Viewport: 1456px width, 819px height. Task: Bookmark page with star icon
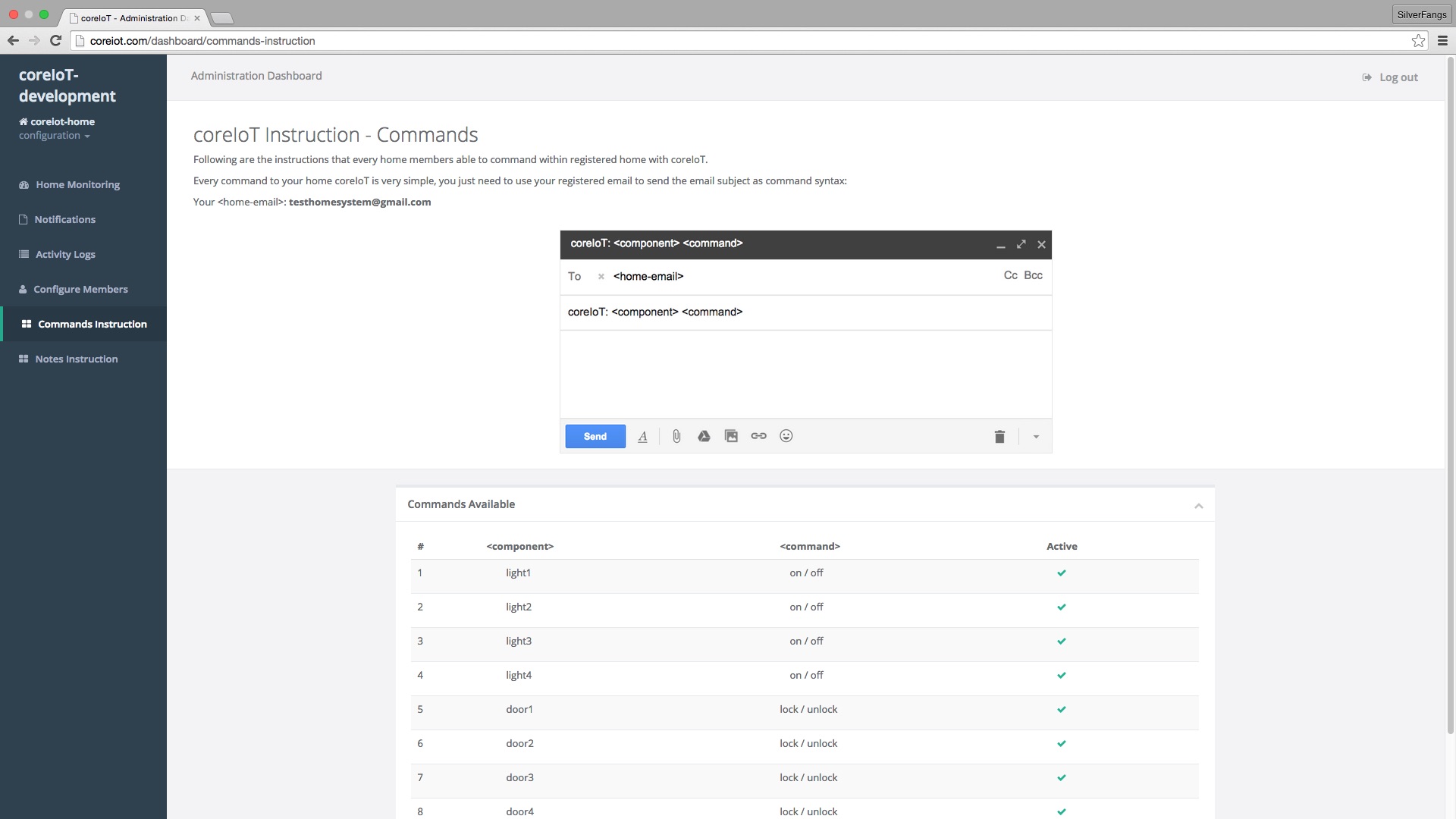pyautogui.click(x=1418, y=41)
